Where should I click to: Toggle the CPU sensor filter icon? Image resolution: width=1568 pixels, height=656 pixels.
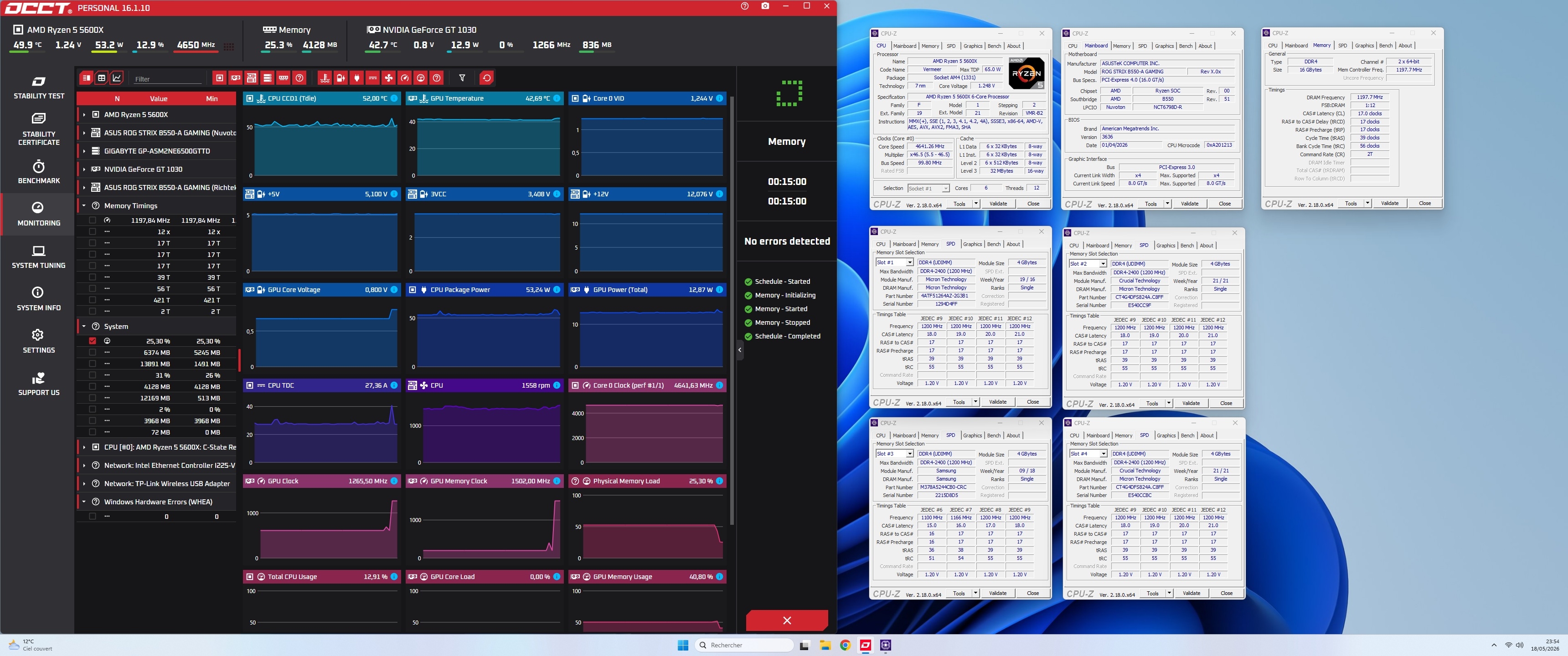click(220, 78)
